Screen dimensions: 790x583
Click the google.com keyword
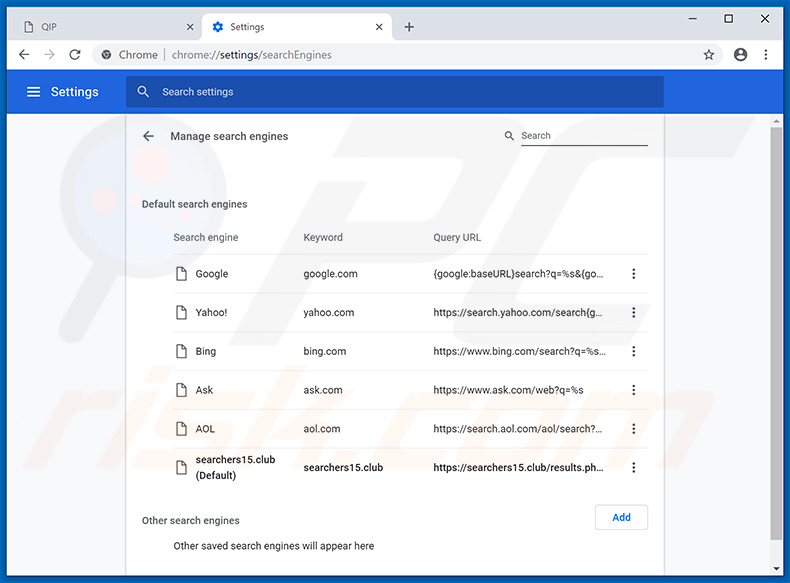coord(330,274)
